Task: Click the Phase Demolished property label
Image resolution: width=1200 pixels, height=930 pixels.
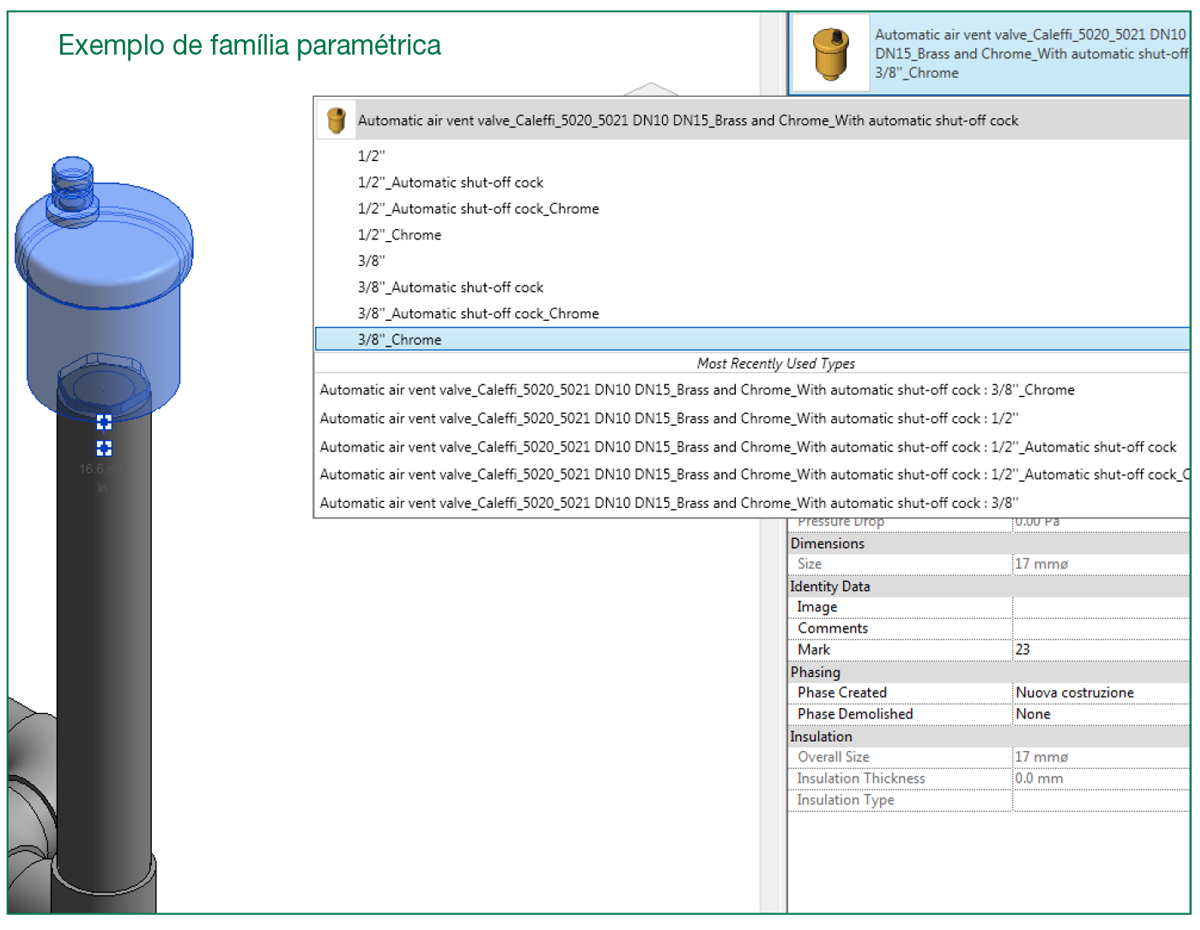Action: click(x=855, y=714)
